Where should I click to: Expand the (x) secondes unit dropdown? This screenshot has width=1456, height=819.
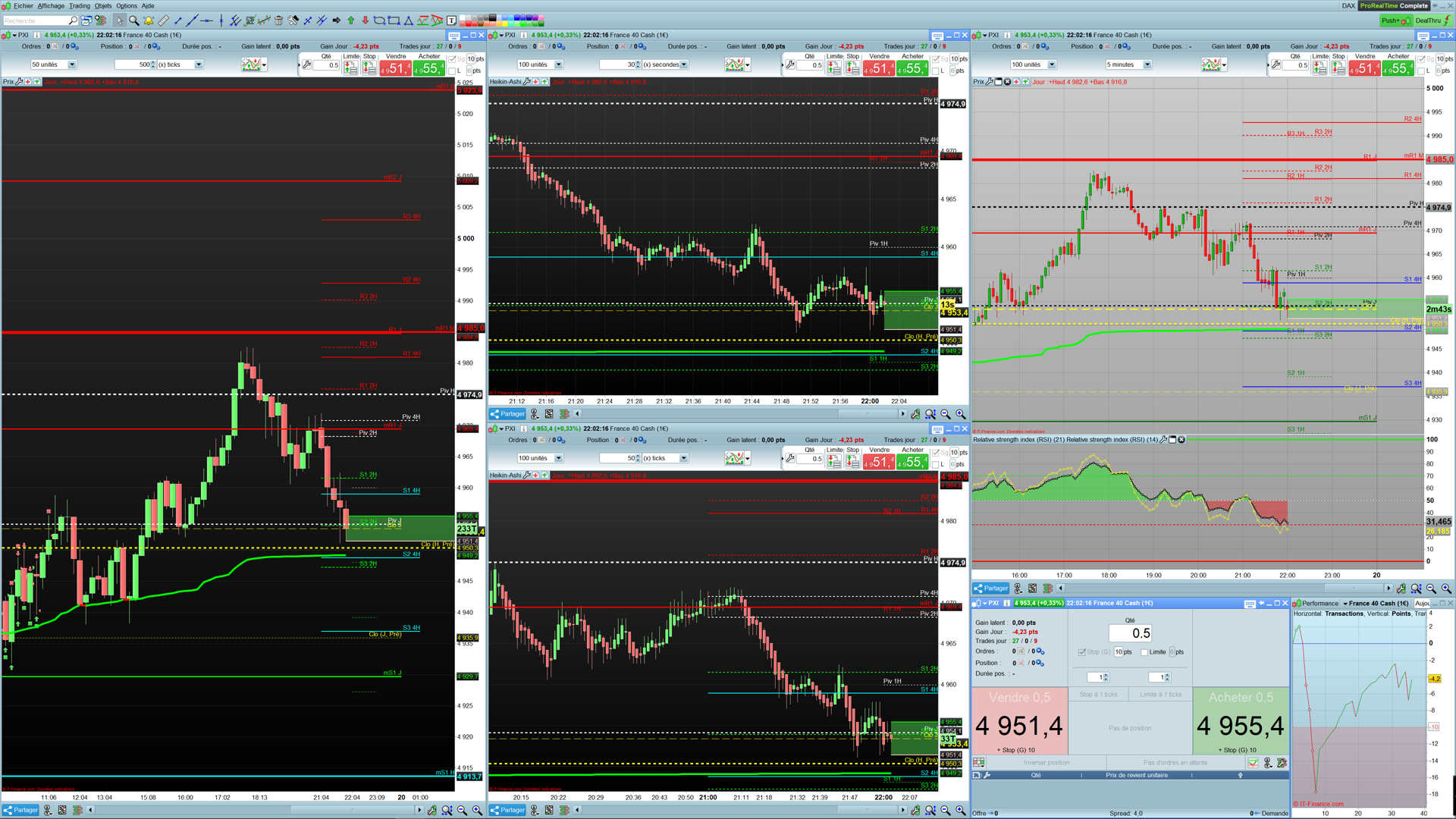click(683, 64)
